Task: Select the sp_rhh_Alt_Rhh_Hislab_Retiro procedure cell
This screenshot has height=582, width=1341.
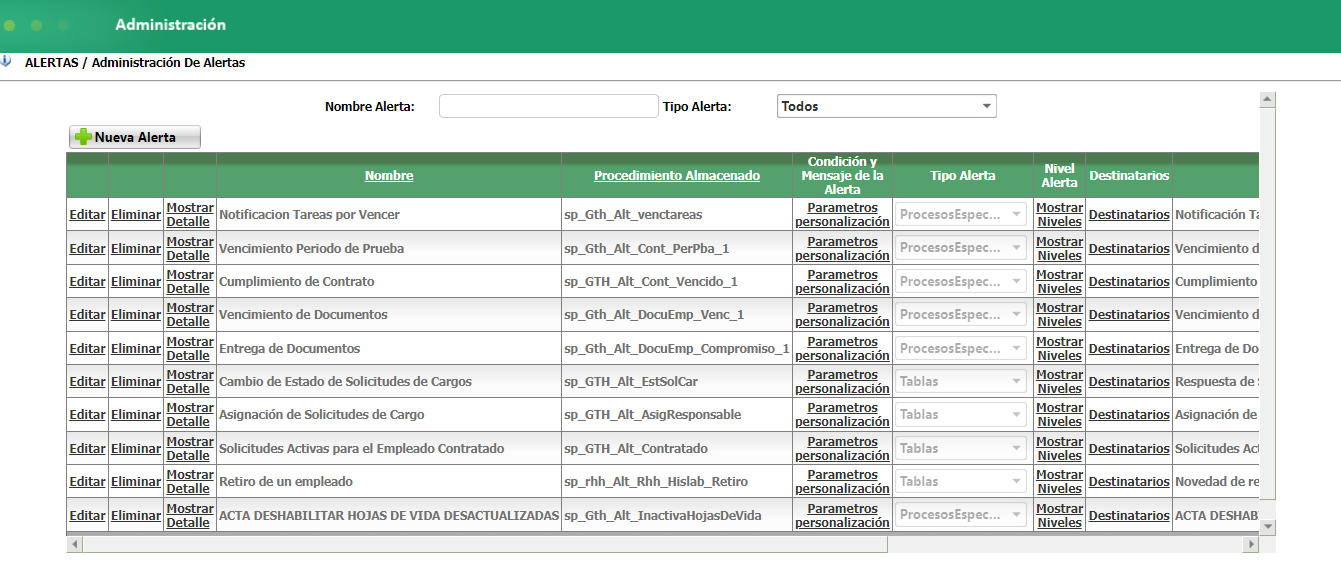Action: pyautogui.click(x=677, y=482)
